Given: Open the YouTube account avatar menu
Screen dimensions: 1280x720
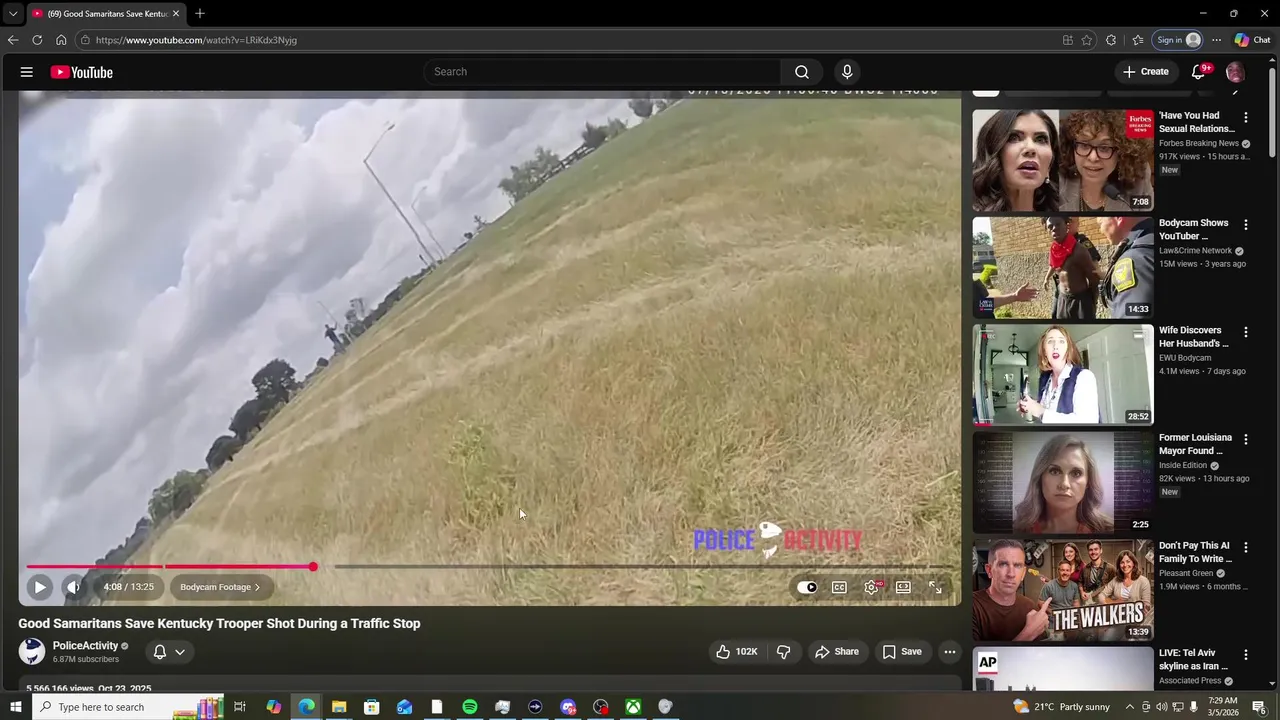Looking at the screenshot, I should (x=1235, y=72).
